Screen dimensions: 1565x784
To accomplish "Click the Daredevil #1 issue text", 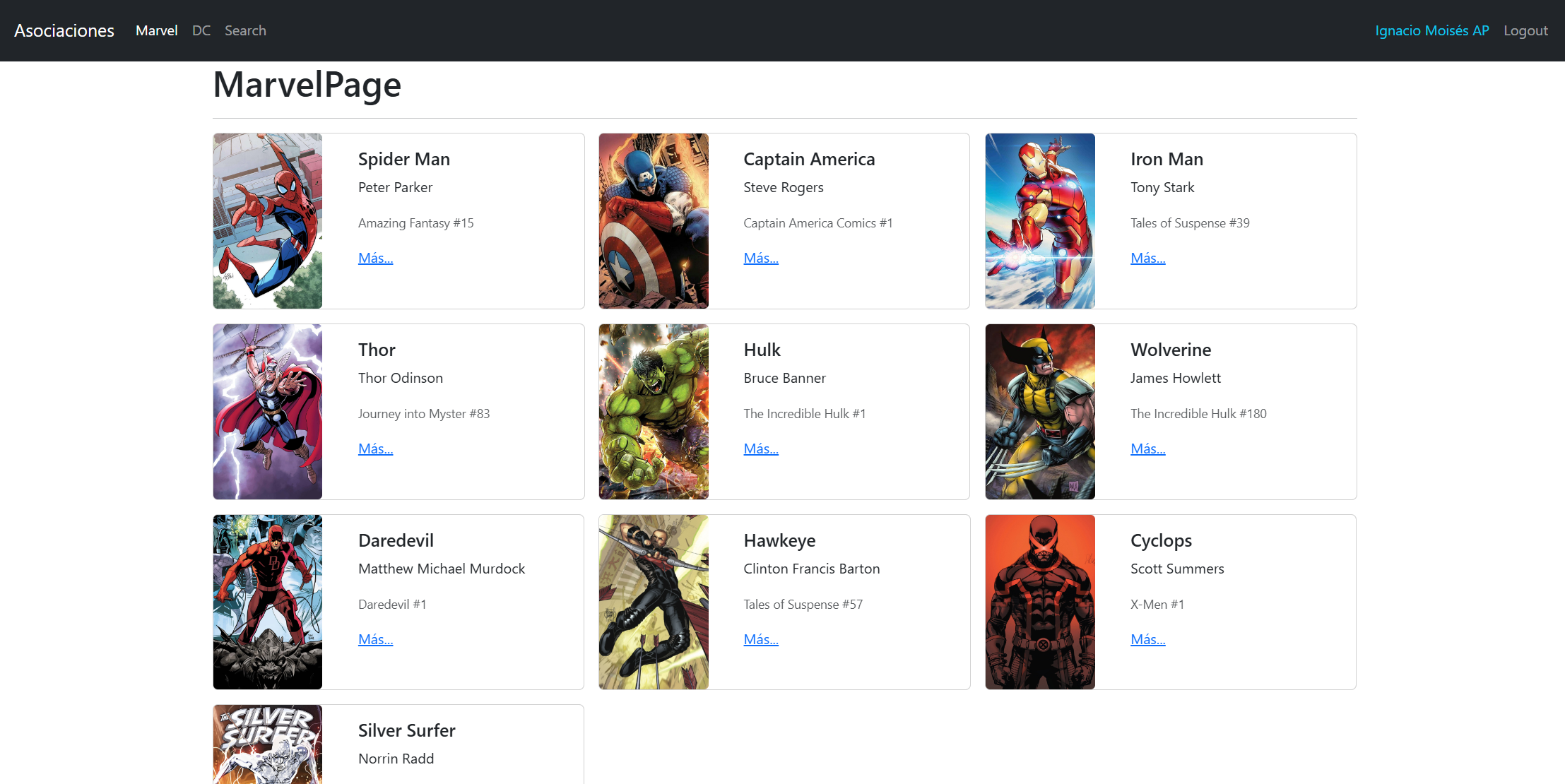I will [392, 605].
